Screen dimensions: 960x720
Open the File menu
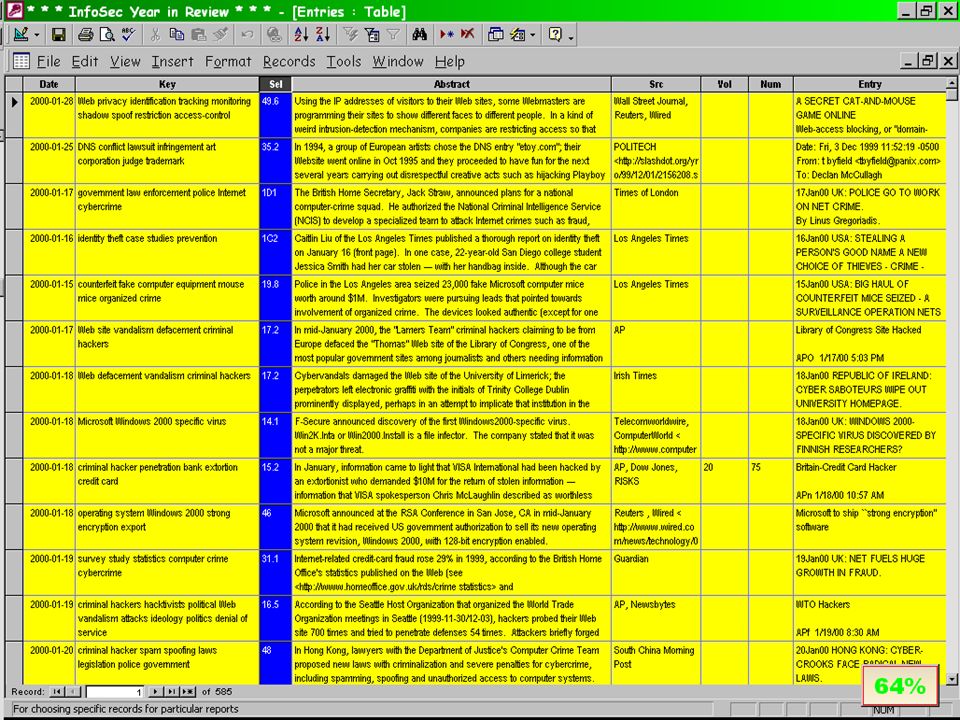[x=48, y=61]
